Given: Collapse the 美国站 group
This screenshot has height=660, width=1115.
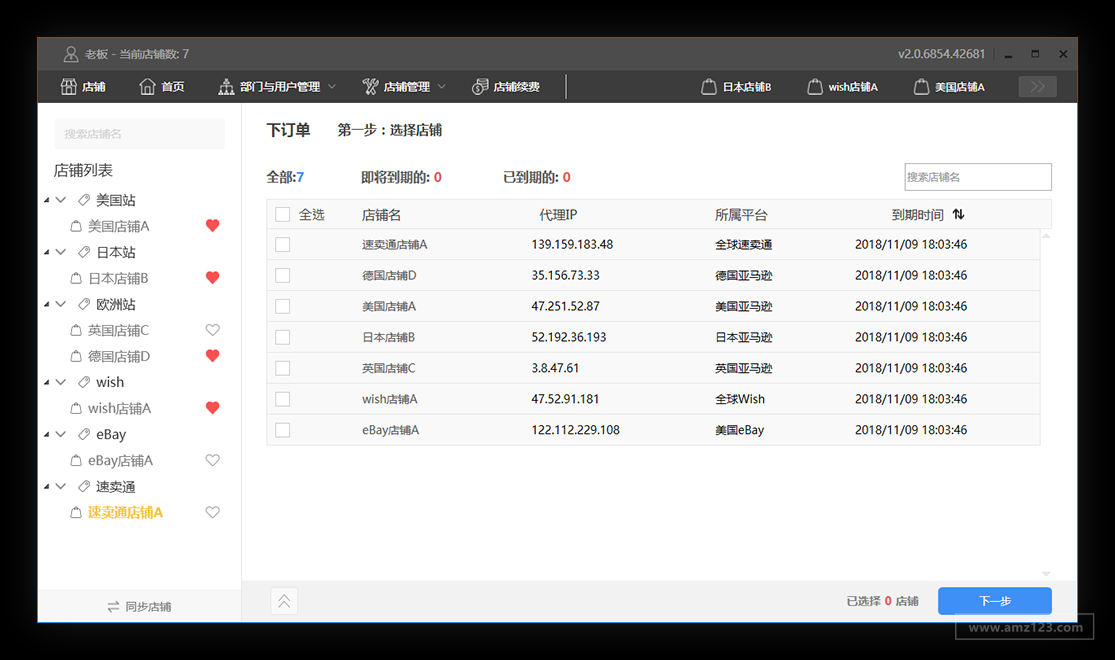Looking at the screenshot, I should coord(60,201).
